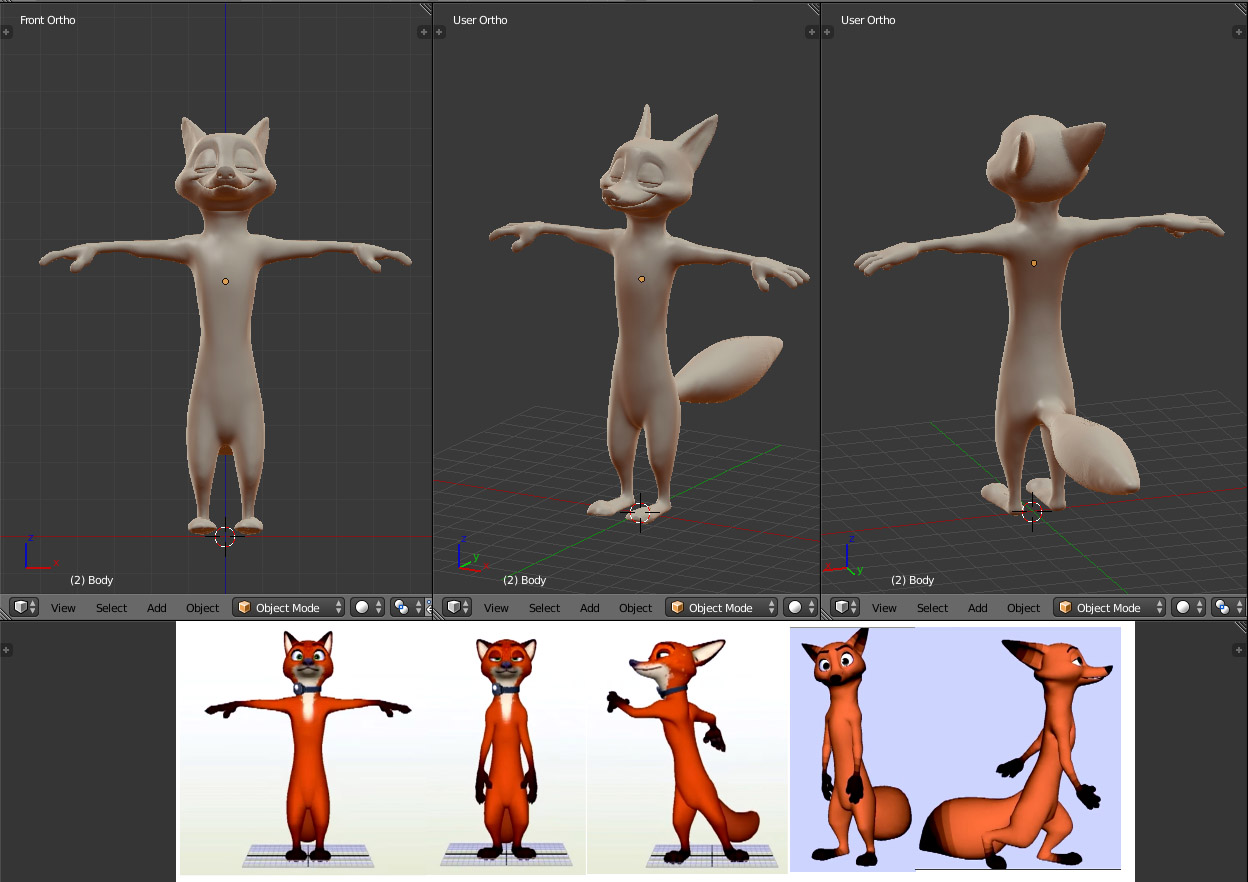Click 3D cursor in middle viewport
This screenshot has width=1248, height=882.
coord(640,513)
